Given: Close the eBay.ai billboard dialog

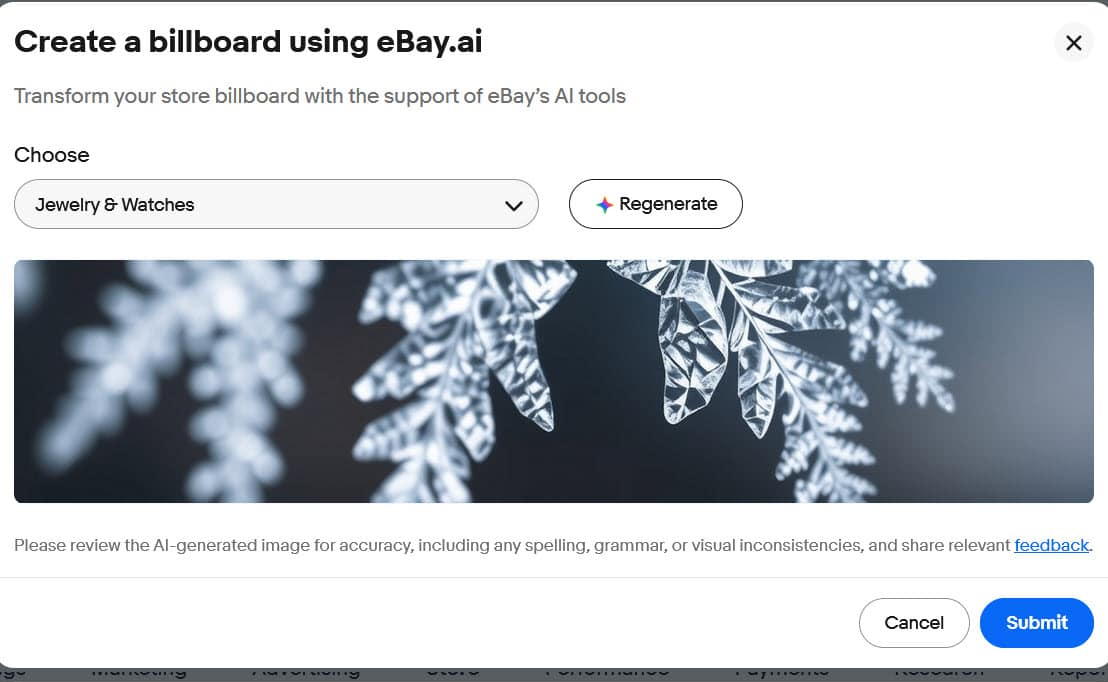Looking at the screenshot, I should click(x=1074, y=43).
